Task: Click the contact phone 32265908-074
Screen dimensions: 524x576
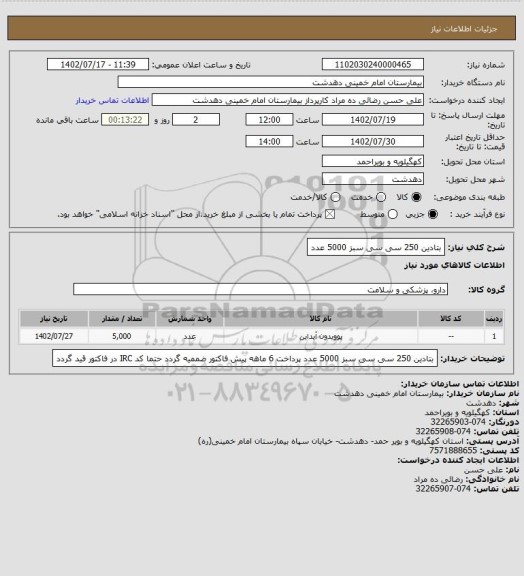Action: 443,431
